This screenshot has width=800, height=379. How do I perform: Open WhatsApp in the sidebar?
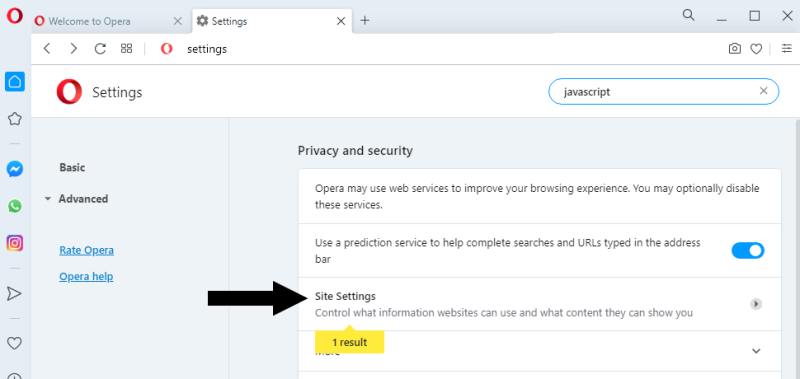pyautogui.click(x=15, y=206)
